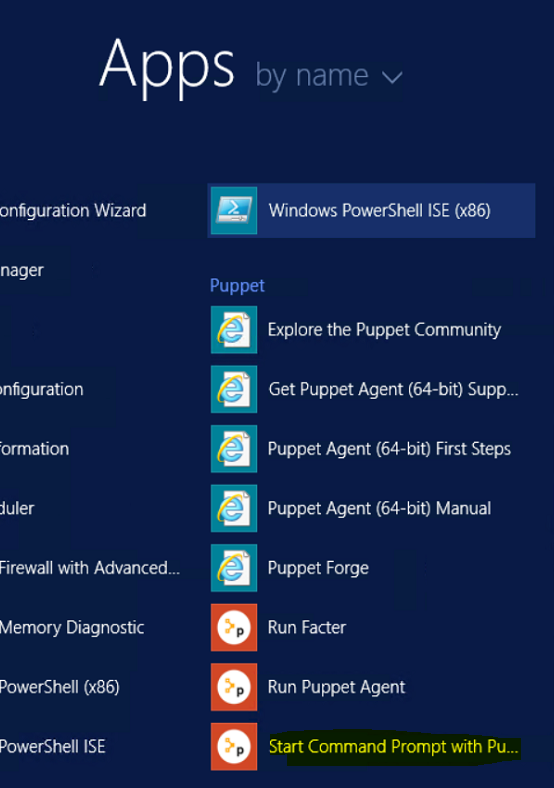
Task: Launch the 'Run Puppet Agent' entry
Action: (x=336, y=687)
